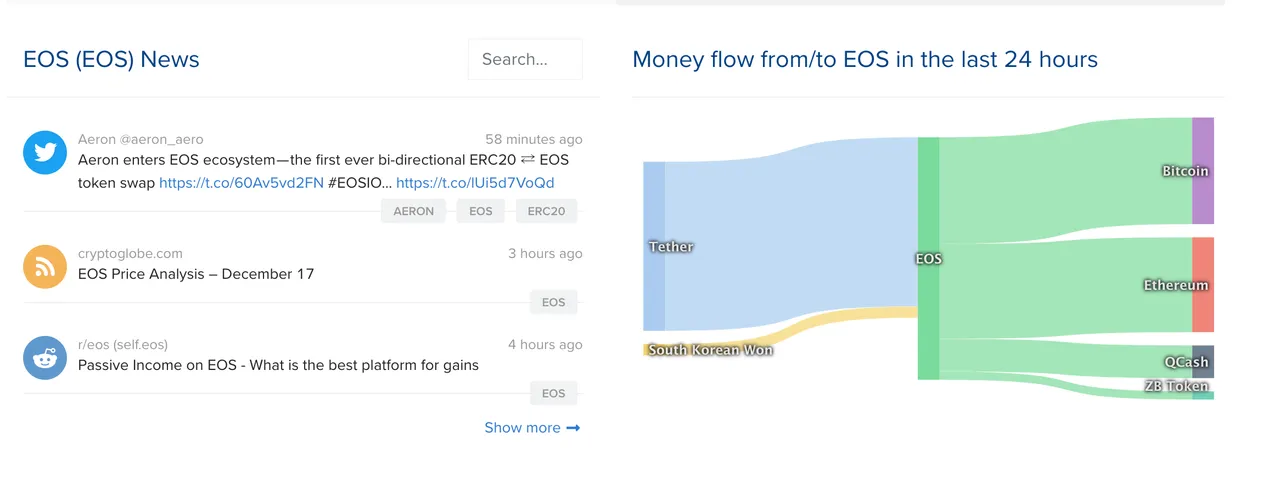Click the Reddit alien icon
The image size is (1280, 483).
[x=45, y=358]
